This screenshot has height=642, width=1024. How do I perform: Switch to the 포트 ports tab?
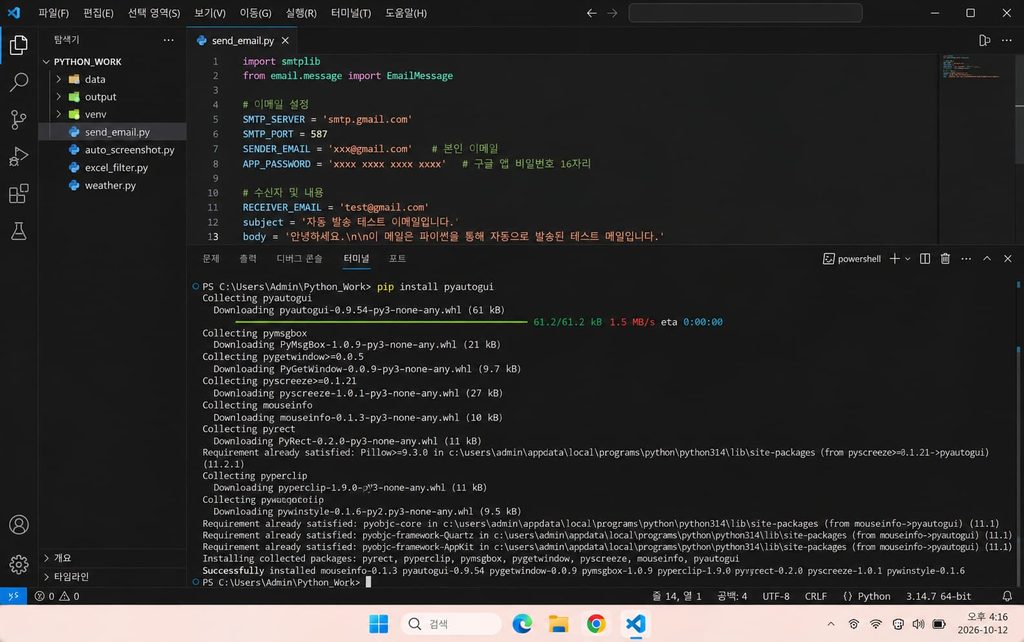397,259
